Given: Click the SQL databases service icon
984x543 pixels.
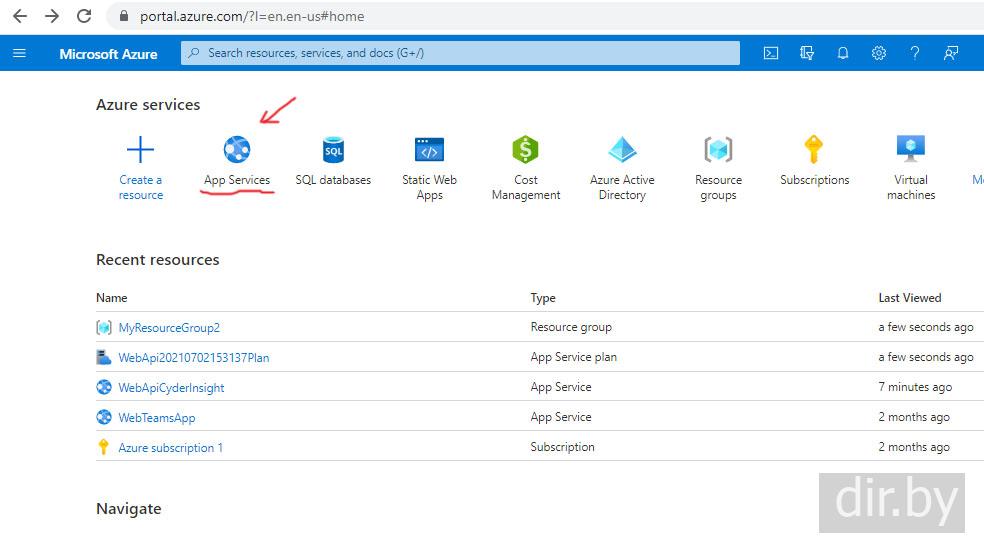Looking at the screenshot, I should [x=333, y=150].
